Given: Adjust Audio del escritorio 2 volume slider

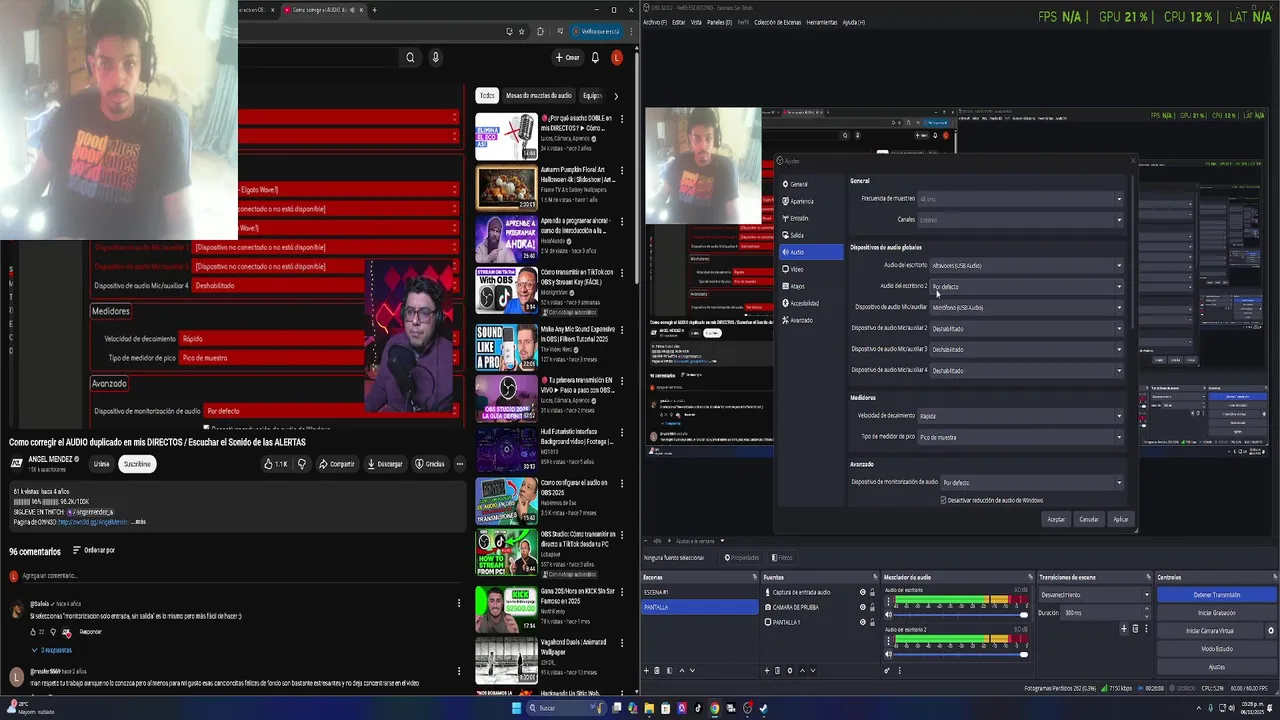Looking at the screenshot, I should tap(961, 654).
